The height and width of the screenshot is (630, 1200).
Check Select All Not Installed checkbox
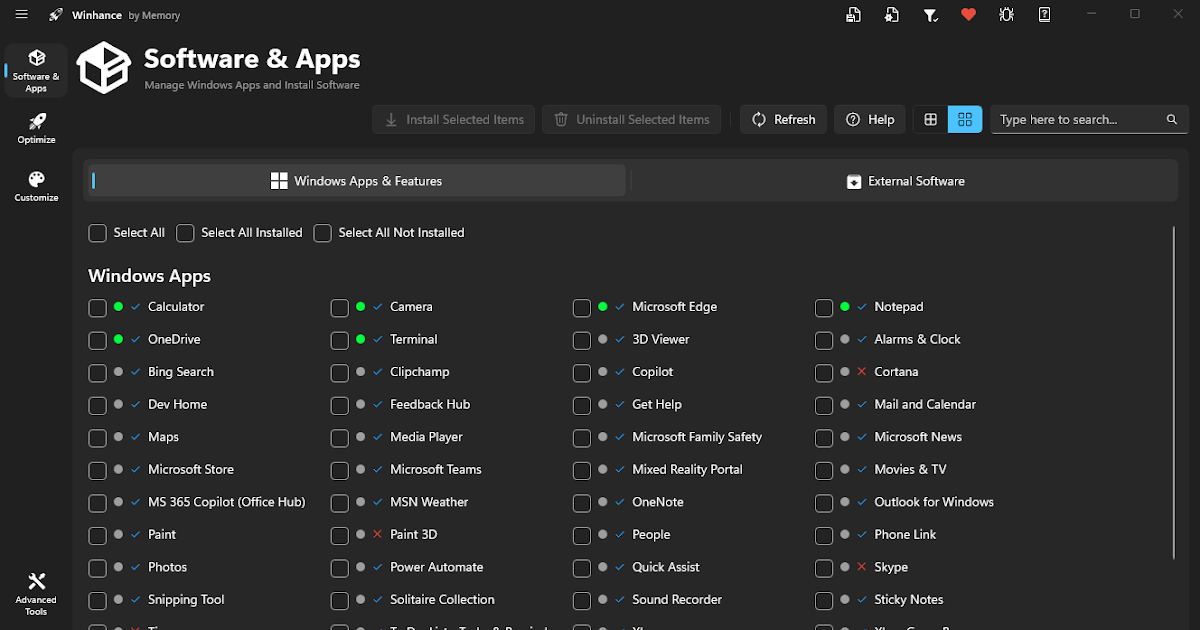coord(322,233)
